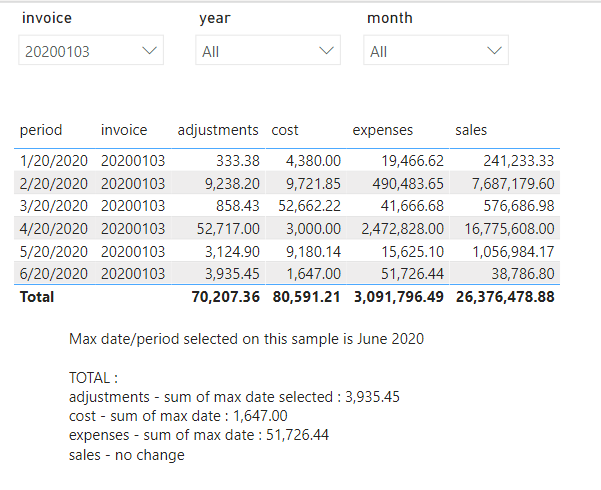Image resolution: width=601 pixels, height=490 pixels.
Task: Click adjustments value 333.38
Action: coord(238,161)
